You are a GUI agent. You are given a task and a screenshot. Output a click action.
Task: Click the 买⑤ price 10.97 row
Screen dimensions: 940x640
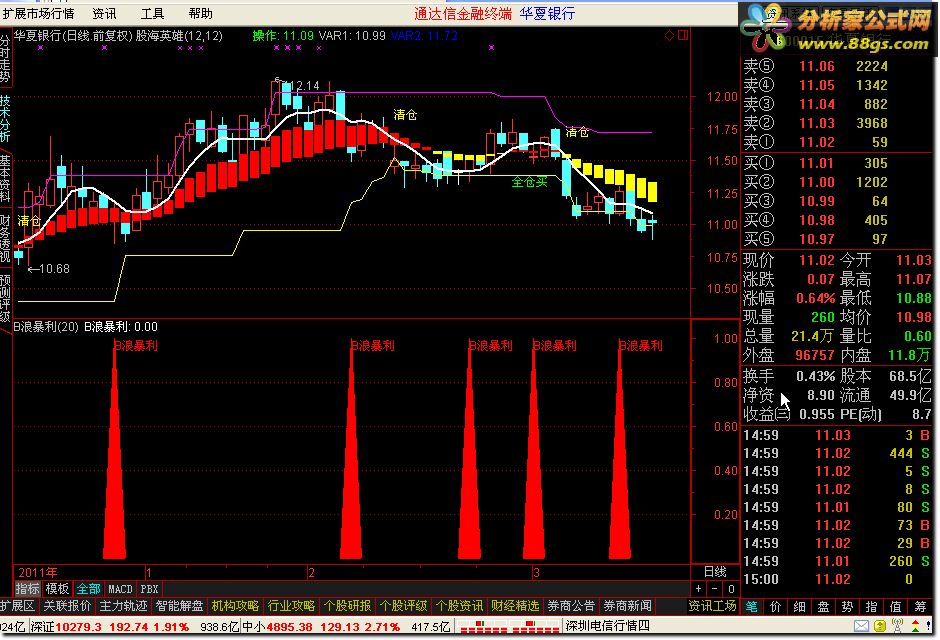tap(837, 239)
